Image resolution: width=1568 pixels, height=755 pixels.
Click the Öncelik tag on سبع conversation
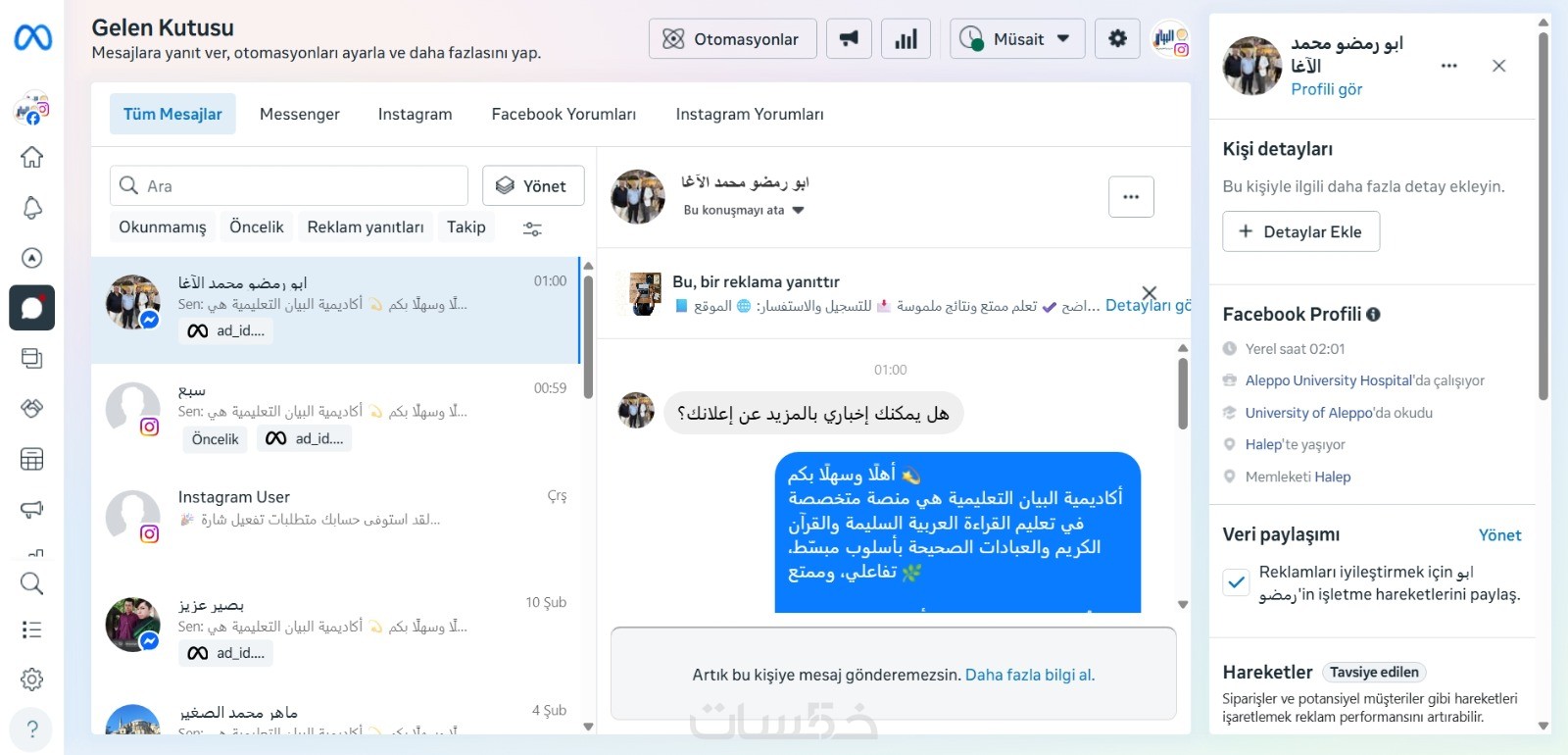(x=215, y=439)
